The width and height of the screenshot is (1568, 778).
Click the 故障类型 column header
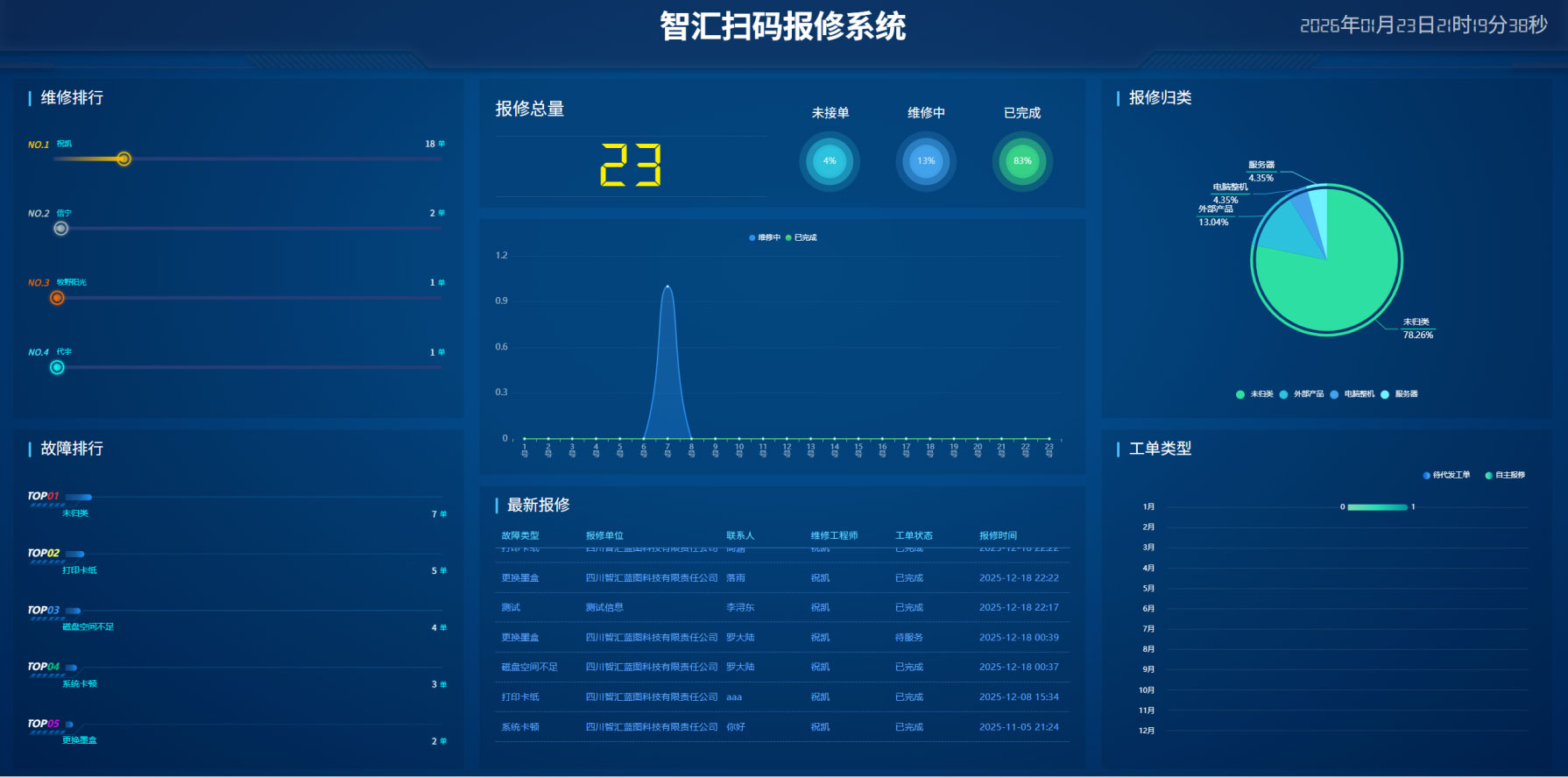click(x=520, y=535)
